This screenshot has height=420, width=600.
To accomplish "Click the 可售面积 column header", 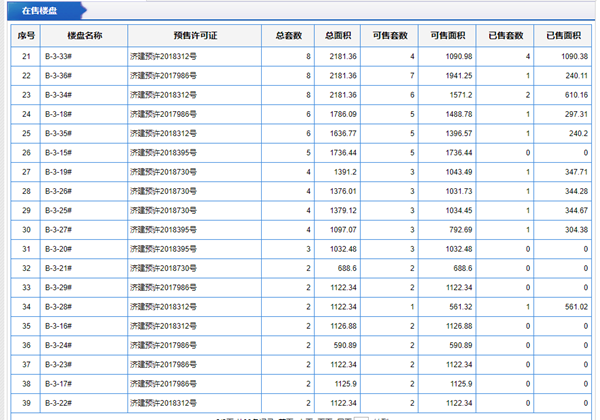I will tap(448, 36).
